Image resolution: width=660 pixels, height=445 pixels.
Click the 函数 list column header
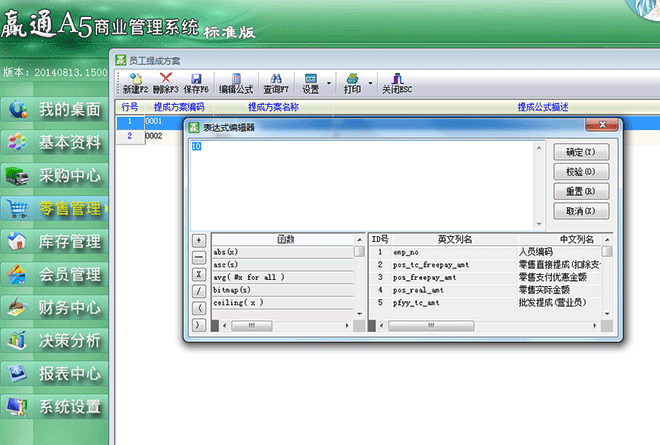(x=284, y=240)
